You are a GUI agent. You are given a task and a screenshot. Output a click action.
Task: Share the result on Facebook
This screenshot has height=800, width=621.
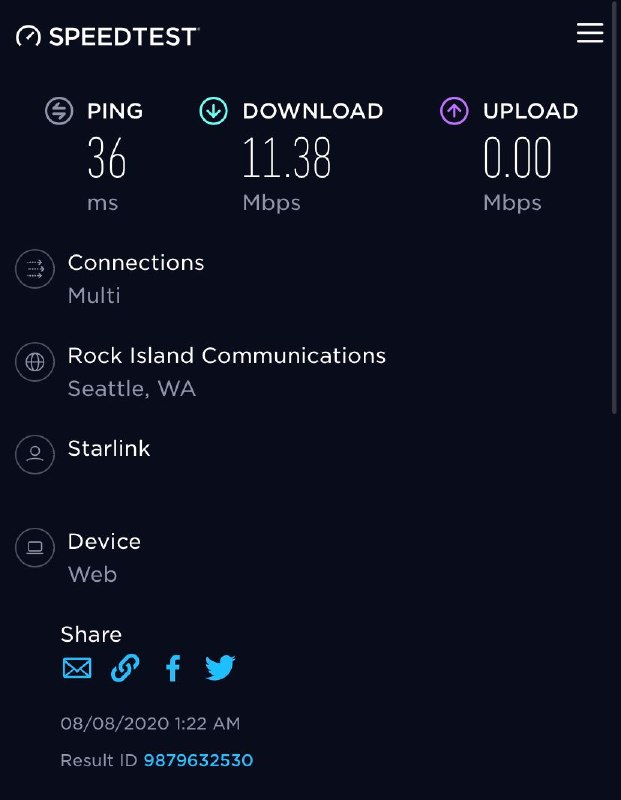(x=172, y=667)
